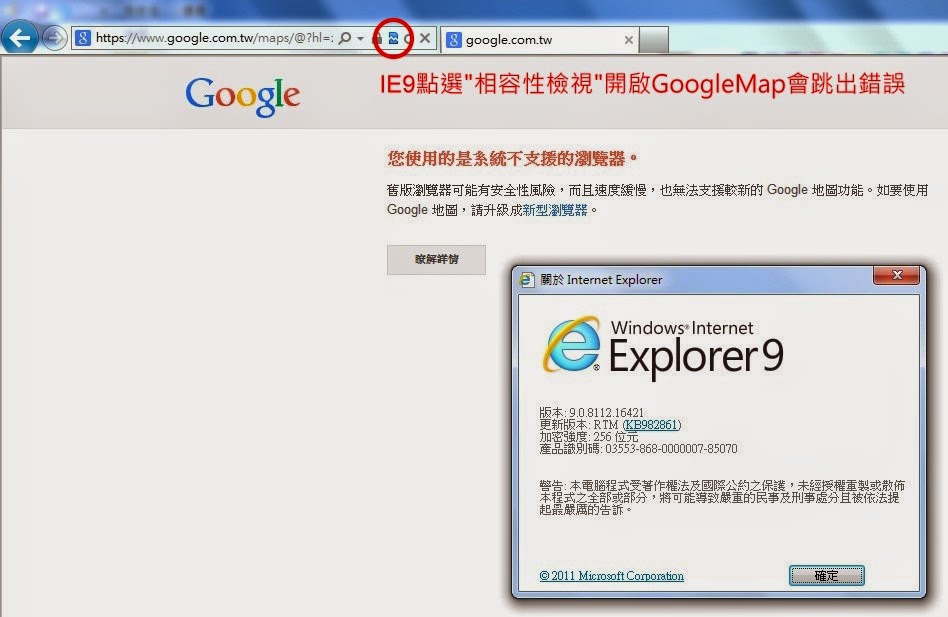Click the 瞭解詳情 button
Image resolution: width=948 pixels, height=617 pixels.
[436, 260]
